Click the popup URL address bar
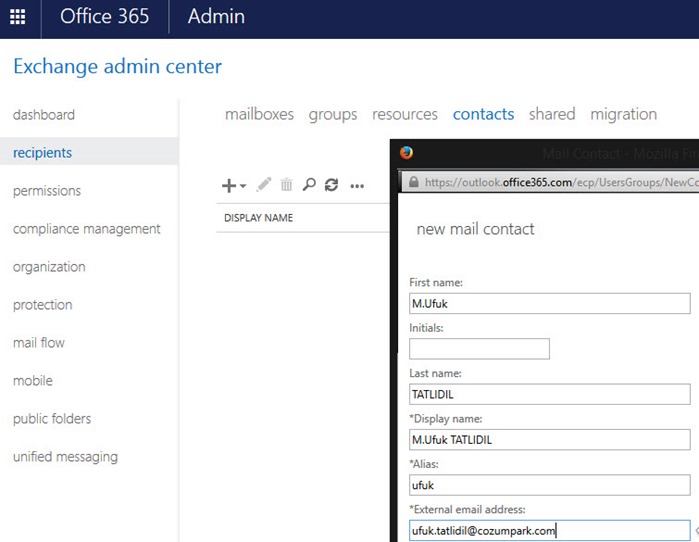This screenshot has height=542, width=699. click(x=550, y=182)
